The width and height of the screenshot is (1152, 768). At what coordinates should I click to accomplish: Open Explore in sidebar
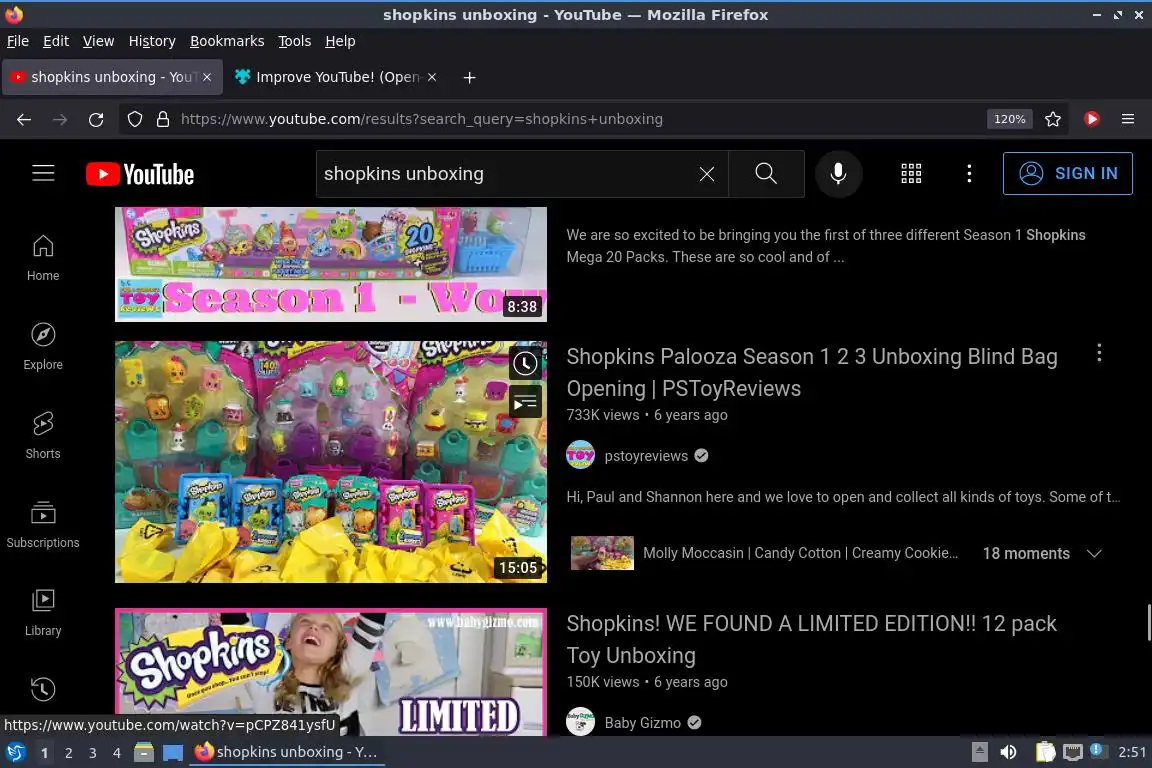click(43, 347)
